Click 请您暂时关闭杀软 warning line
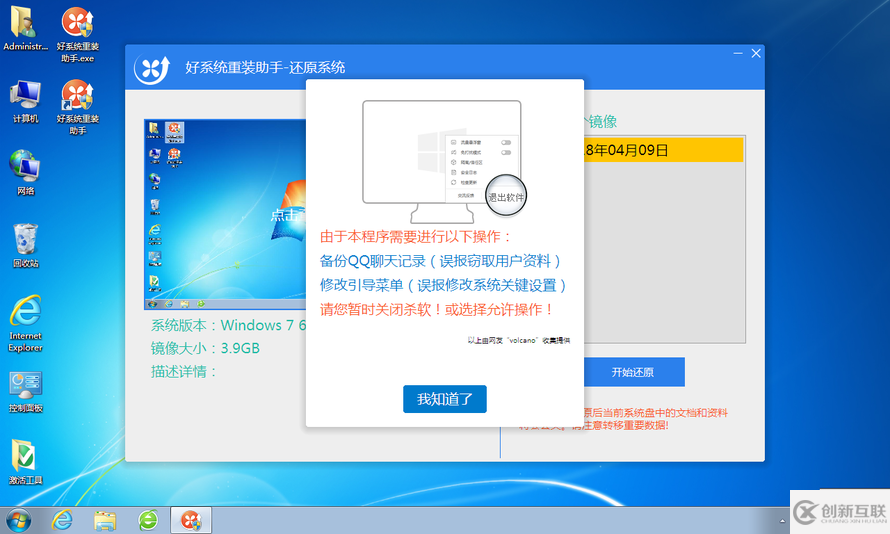Image resolution: width=890 pixels, height=534 pixels. (x=437, y=310)
